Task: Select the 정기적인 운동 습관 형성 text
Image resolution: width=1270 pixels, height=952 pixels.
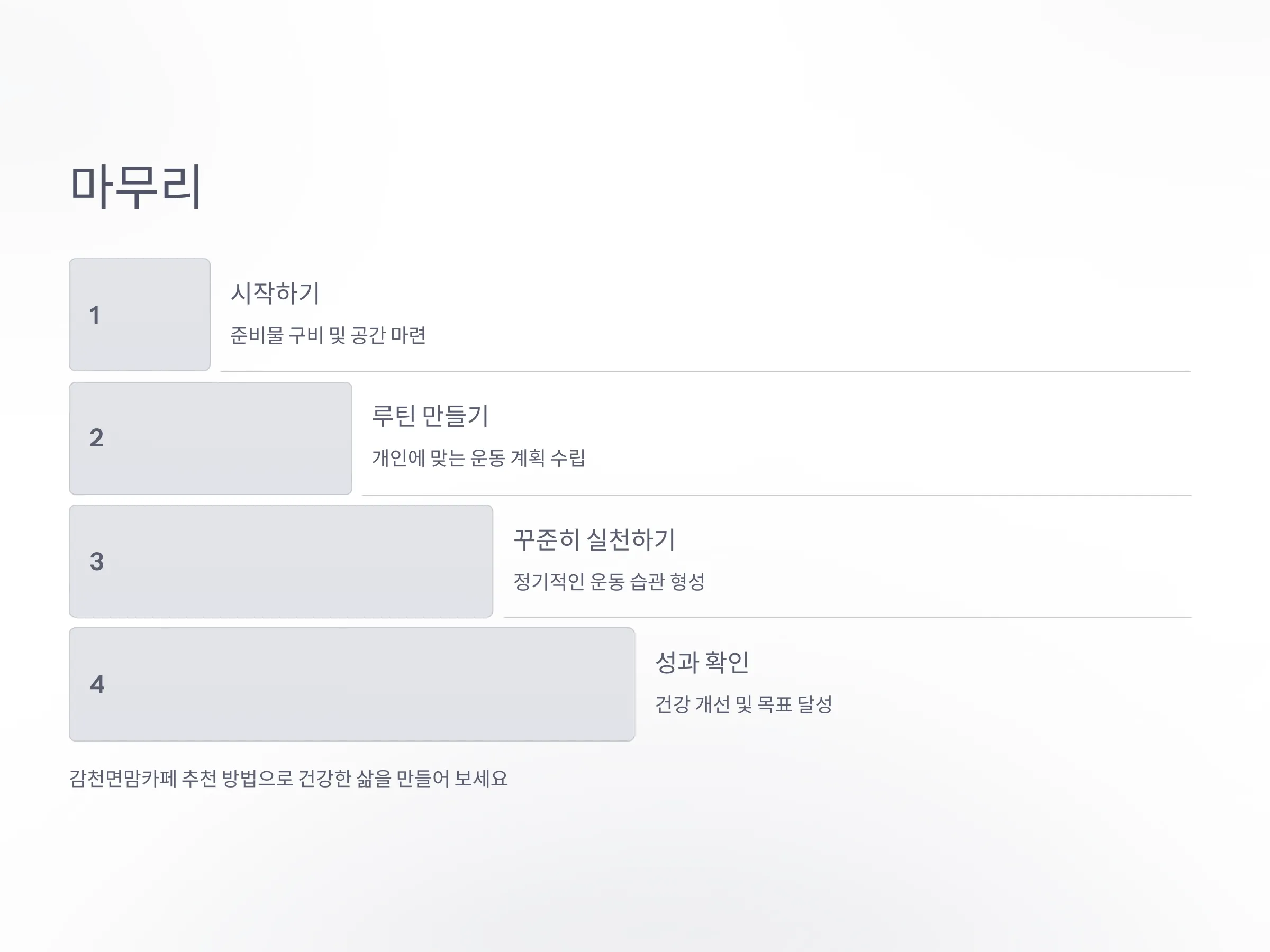Action: (609, 581)
